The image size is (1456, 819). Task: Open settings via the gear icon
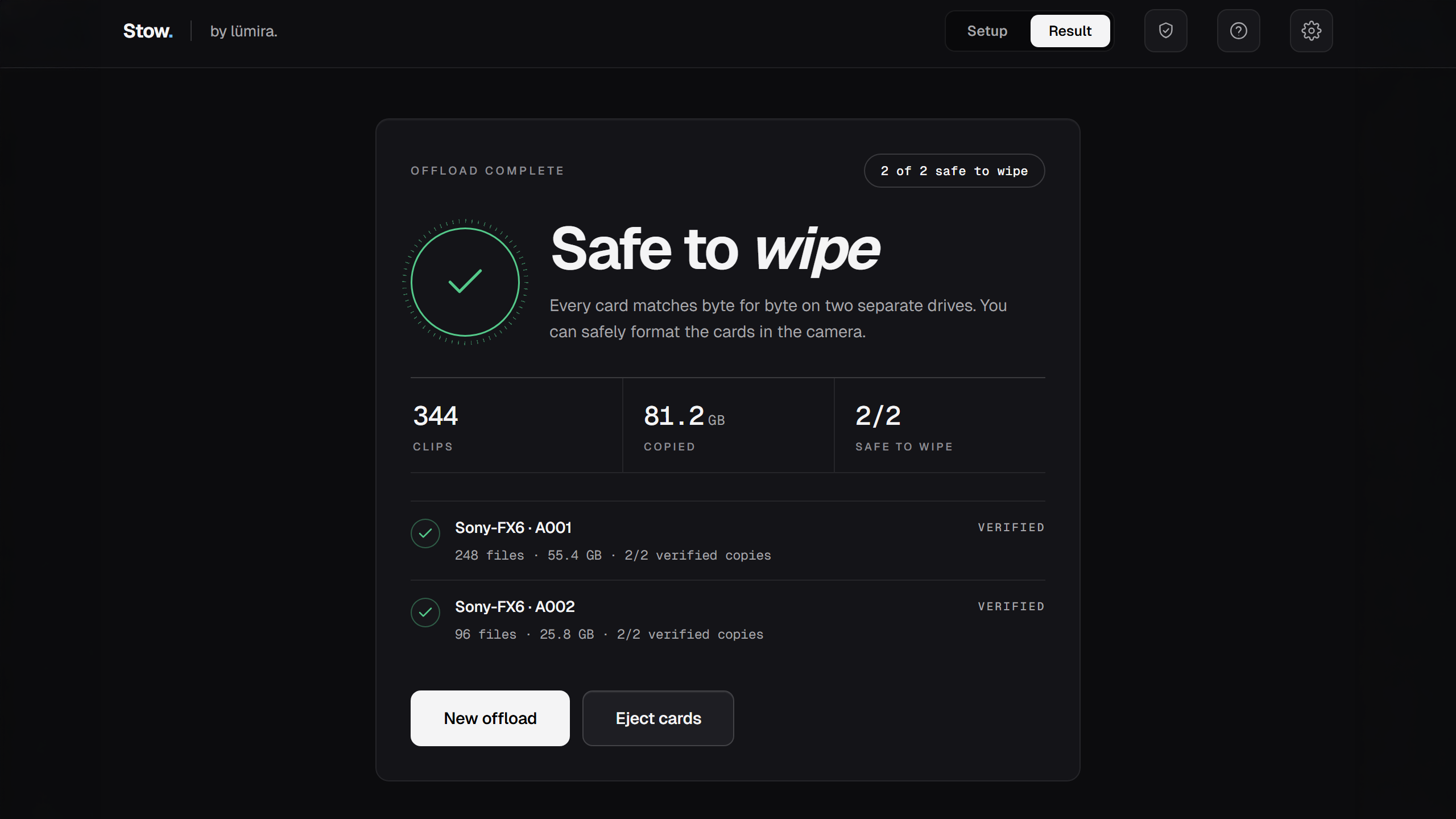coord(1311,31)
